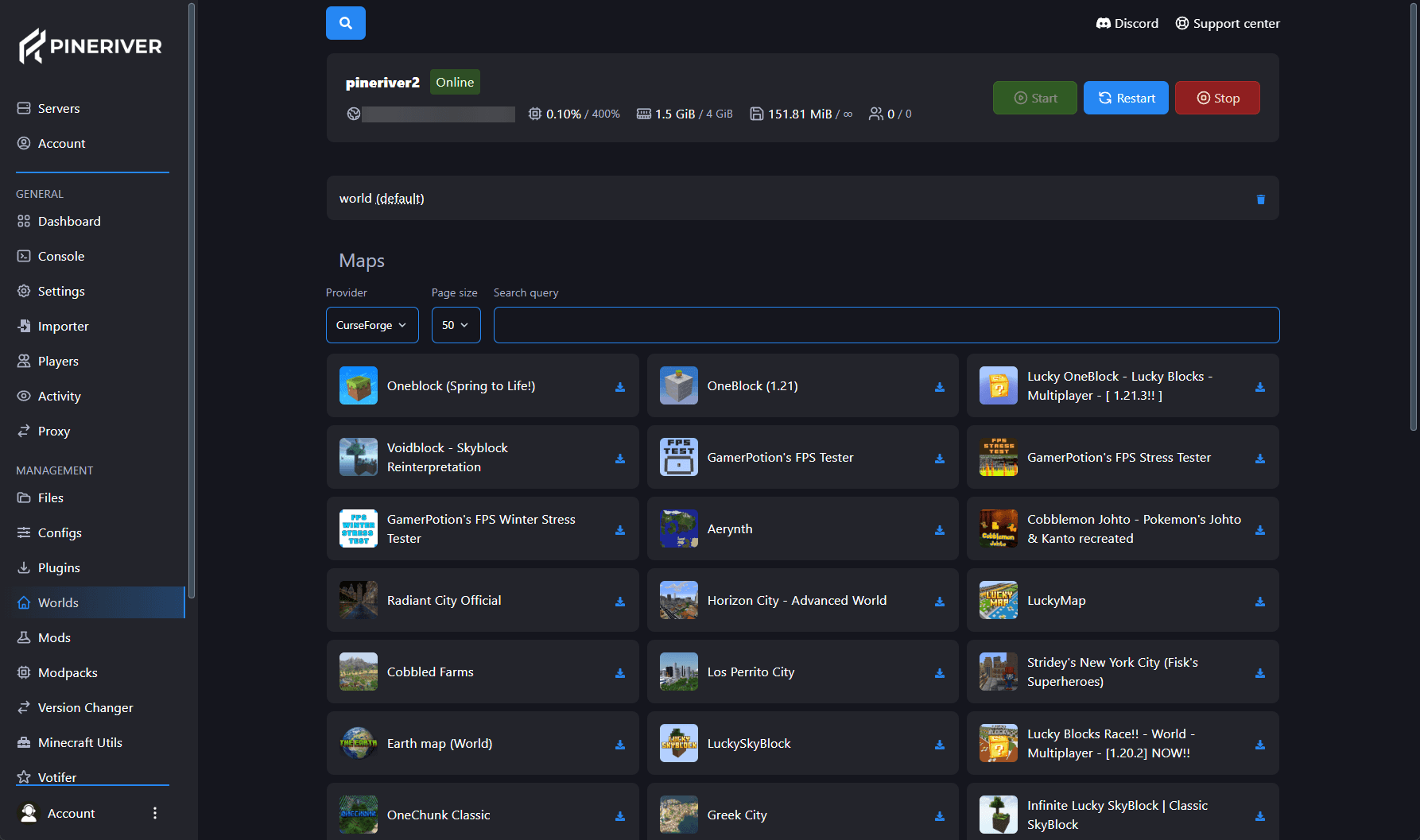Download the LuckyMap map
This screenshot has height=840, width=1420.
coord(1260,602)
